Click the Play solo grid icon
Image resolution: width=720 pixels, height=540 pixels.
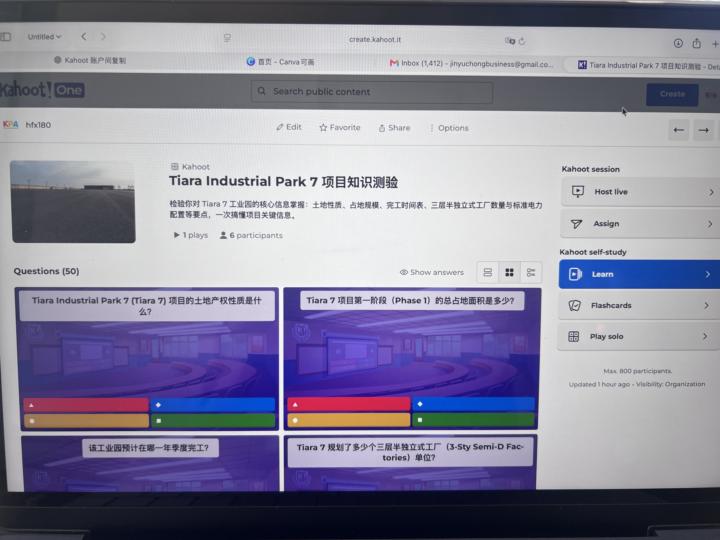coord(574,337)
